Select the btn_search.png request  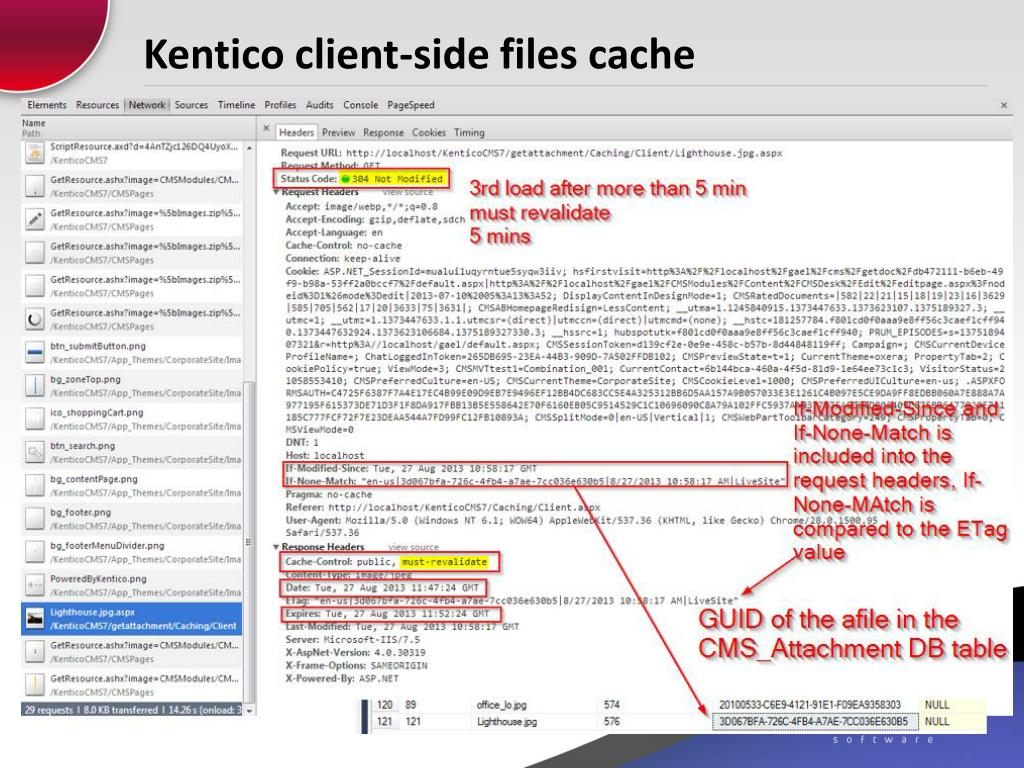[133, 453]
